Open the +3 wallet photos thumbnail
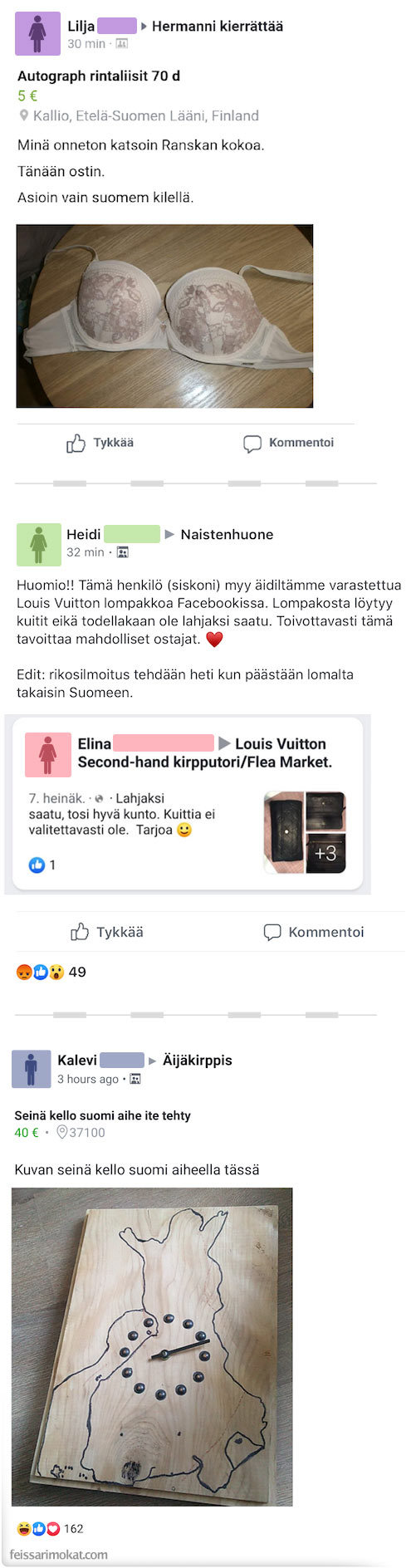Viewport: 411px width, 1568px height. click(x=325, y=853)
